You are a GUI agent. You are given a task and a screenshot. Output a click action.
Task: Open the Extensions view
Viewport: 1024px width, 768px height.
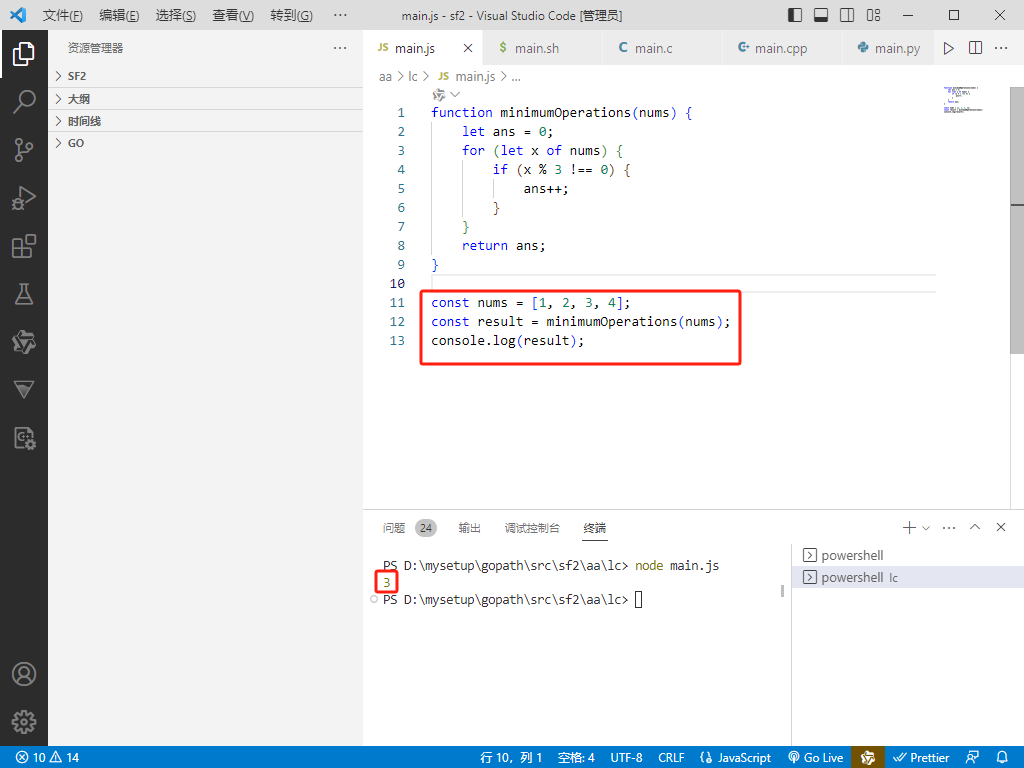pos(24,246)
